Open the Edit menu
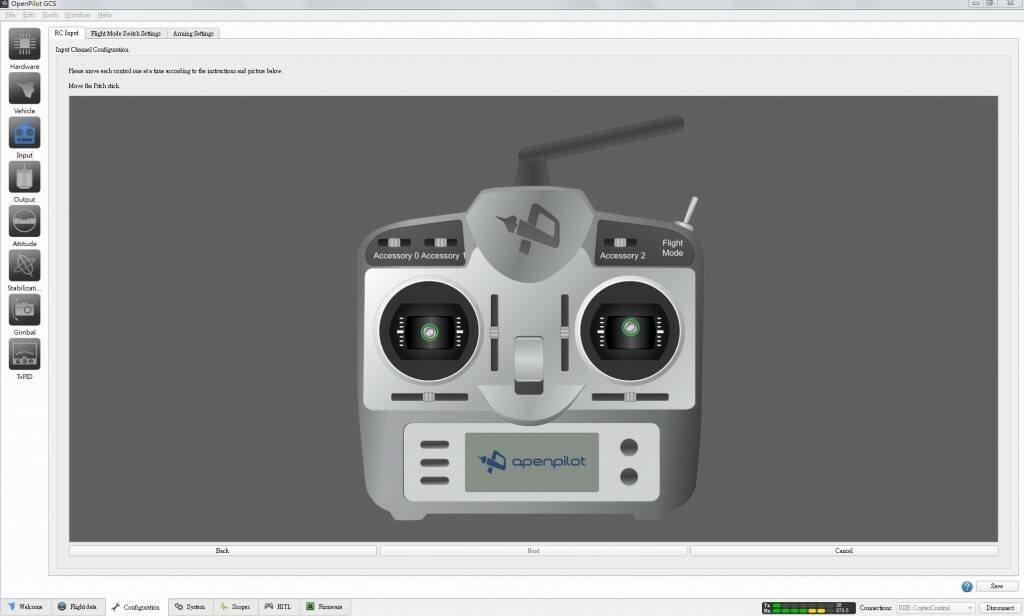The height and width of the screenshot is (616, 1024). click(x=29, y=15)
